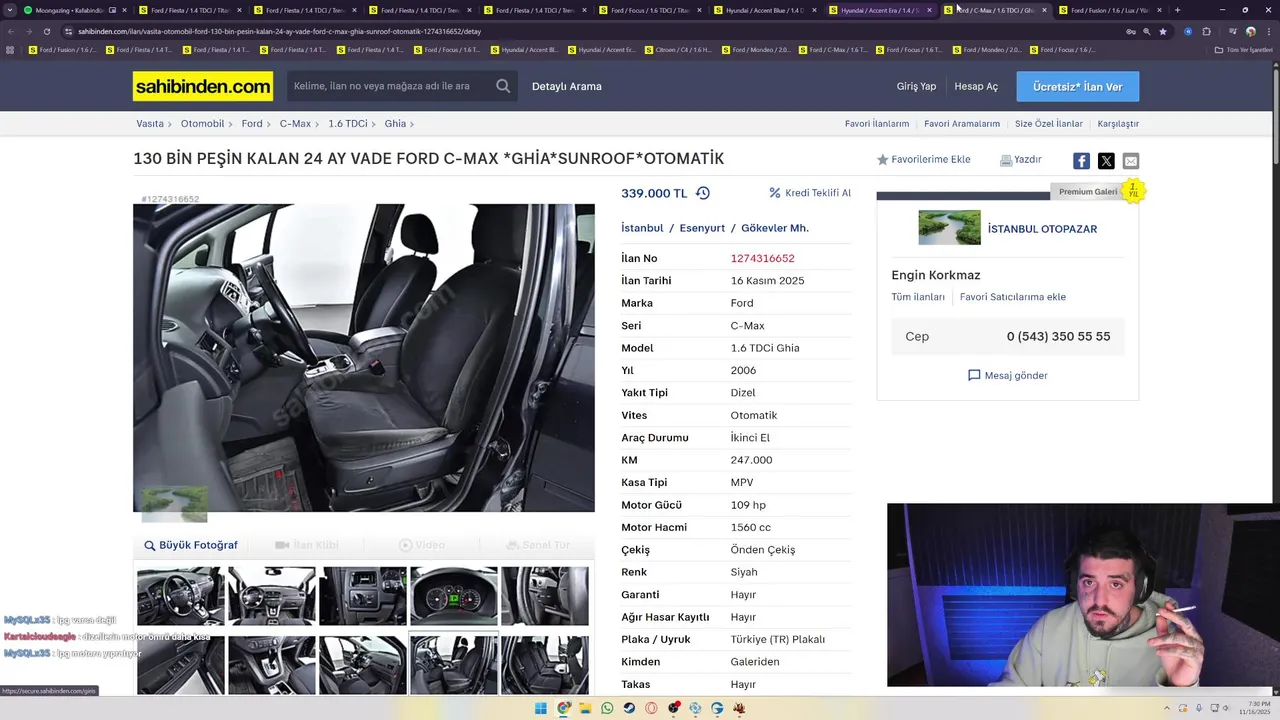The width and height of the screenshot is (1280, 720).
Task: Open Steam from the taskbar
Action: [x=629, y=708]
